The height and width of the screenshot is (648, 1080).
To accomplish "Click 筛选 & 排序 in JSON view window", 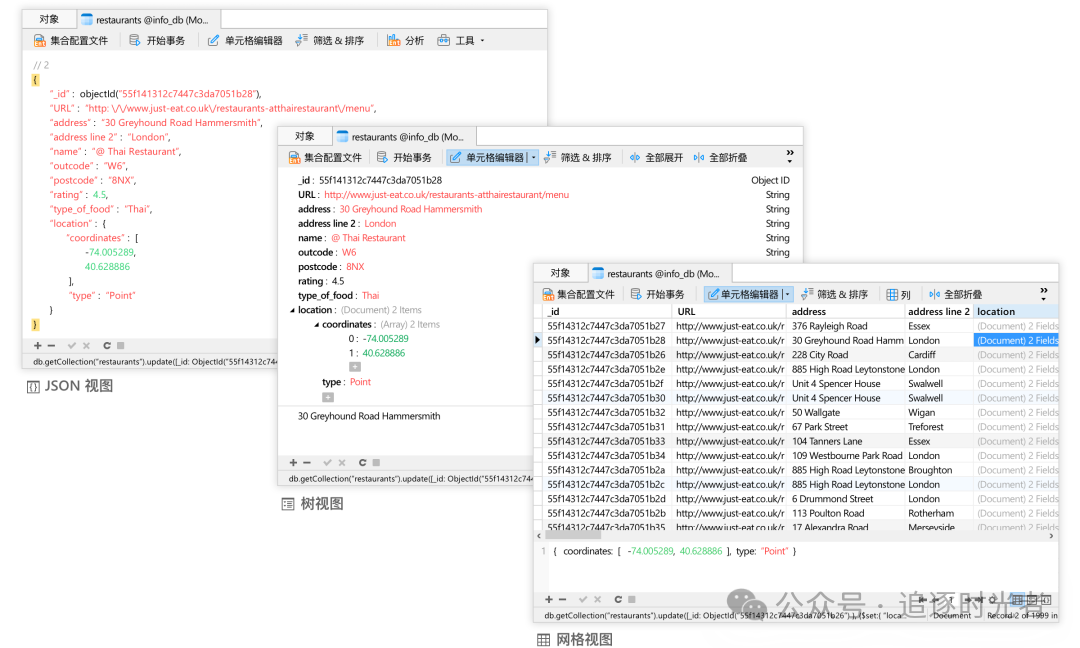I will point(330,41).
